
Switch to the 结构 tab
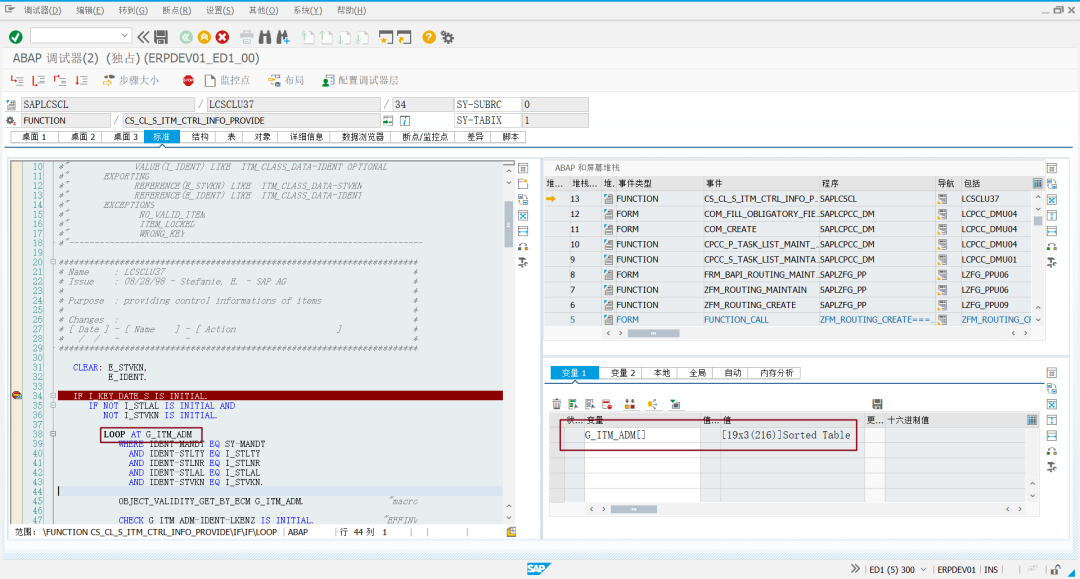click(x=200, y=137)
